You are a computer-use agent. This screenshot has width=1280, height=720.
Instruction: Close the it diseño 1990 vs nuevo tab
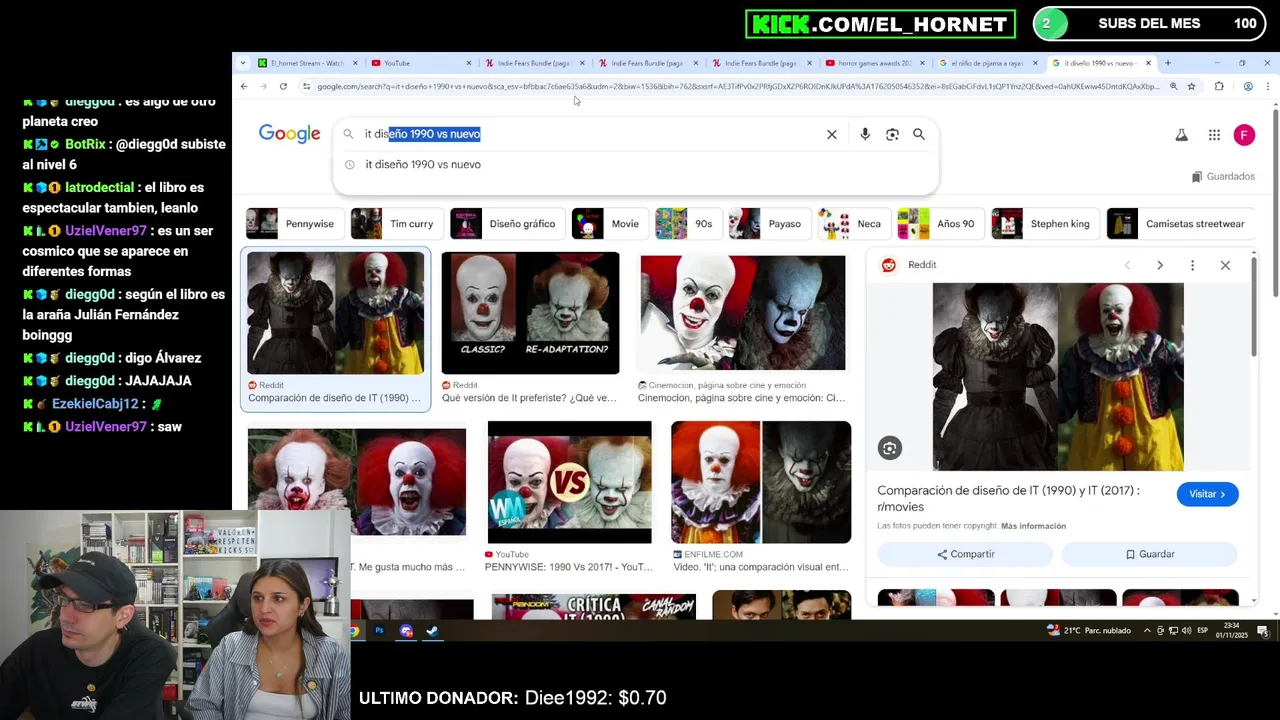[1148, 63]
